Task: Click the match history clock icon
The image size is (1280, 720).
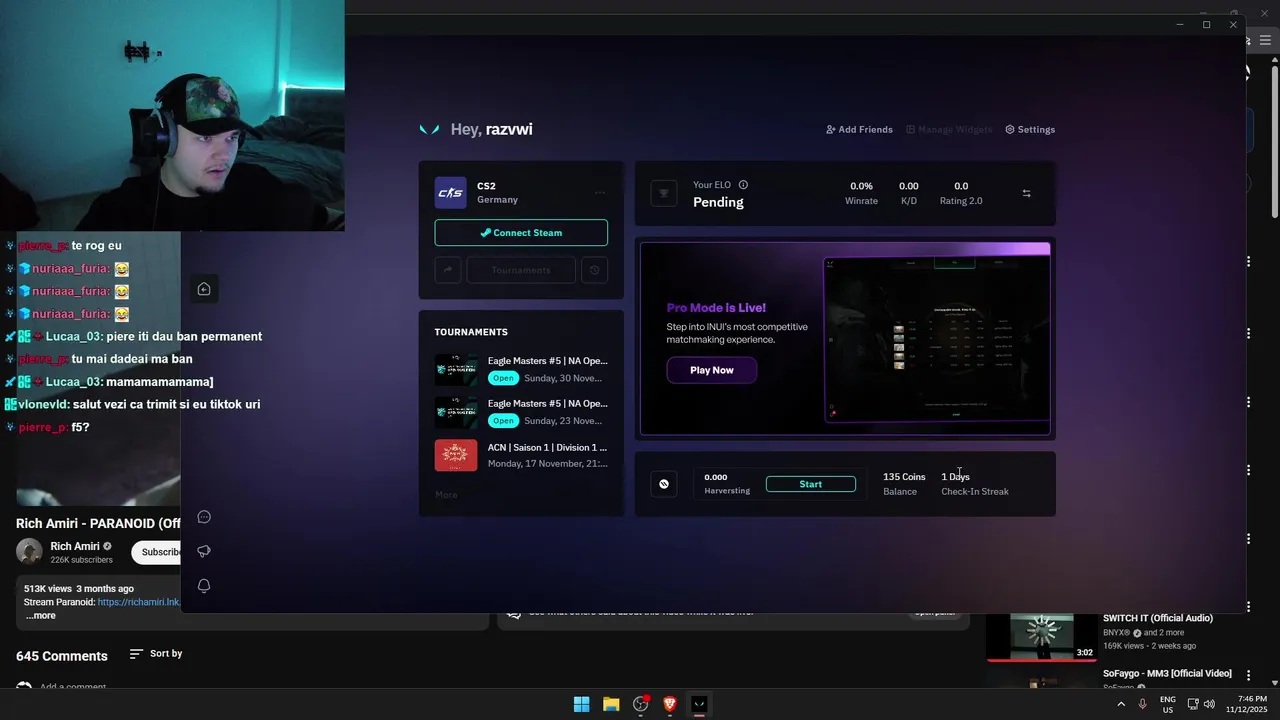Action: click(x=594, y=270)
